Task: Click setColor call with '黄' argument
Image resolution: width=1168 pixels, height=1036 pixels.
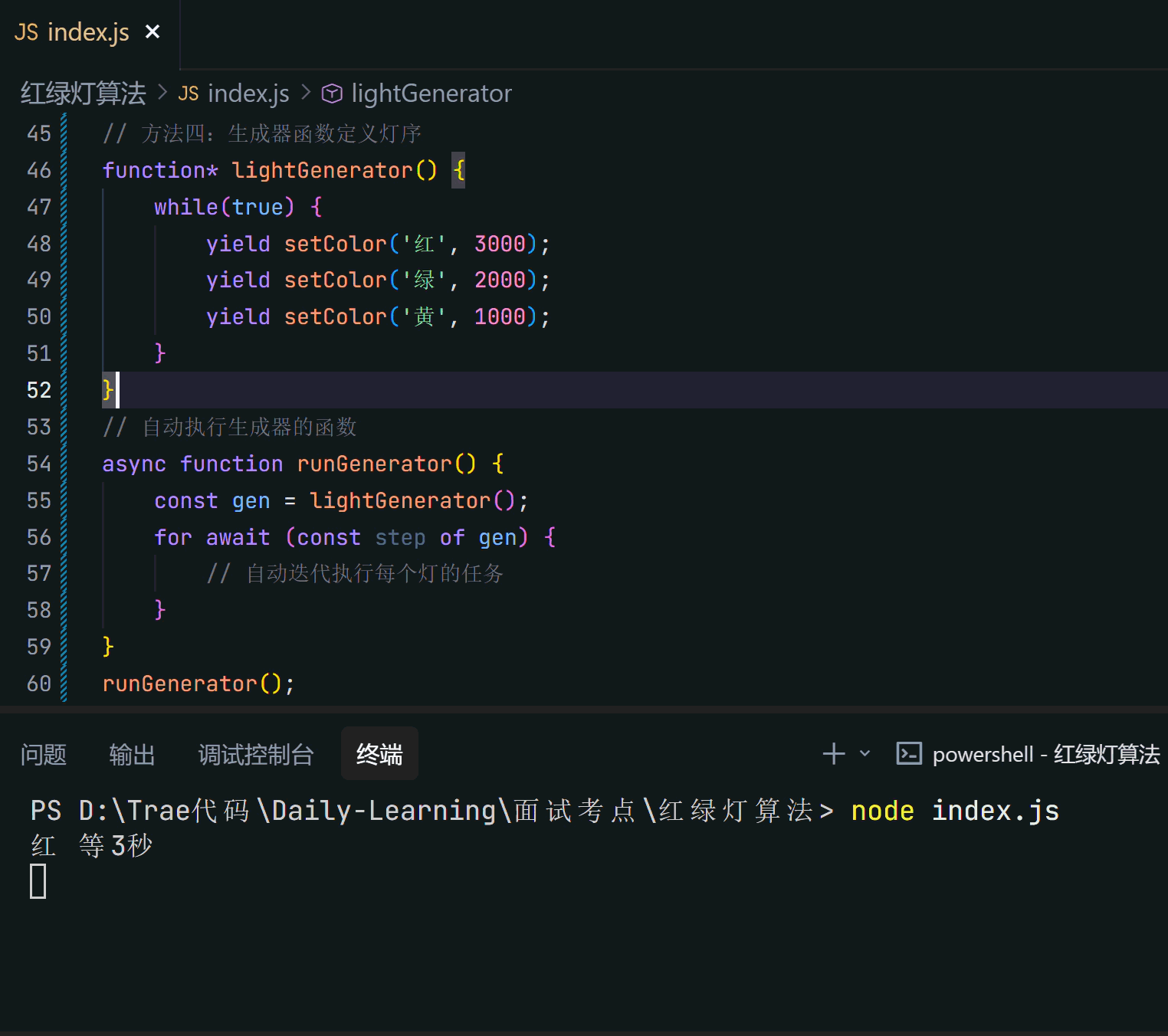Action: point(417,316)
